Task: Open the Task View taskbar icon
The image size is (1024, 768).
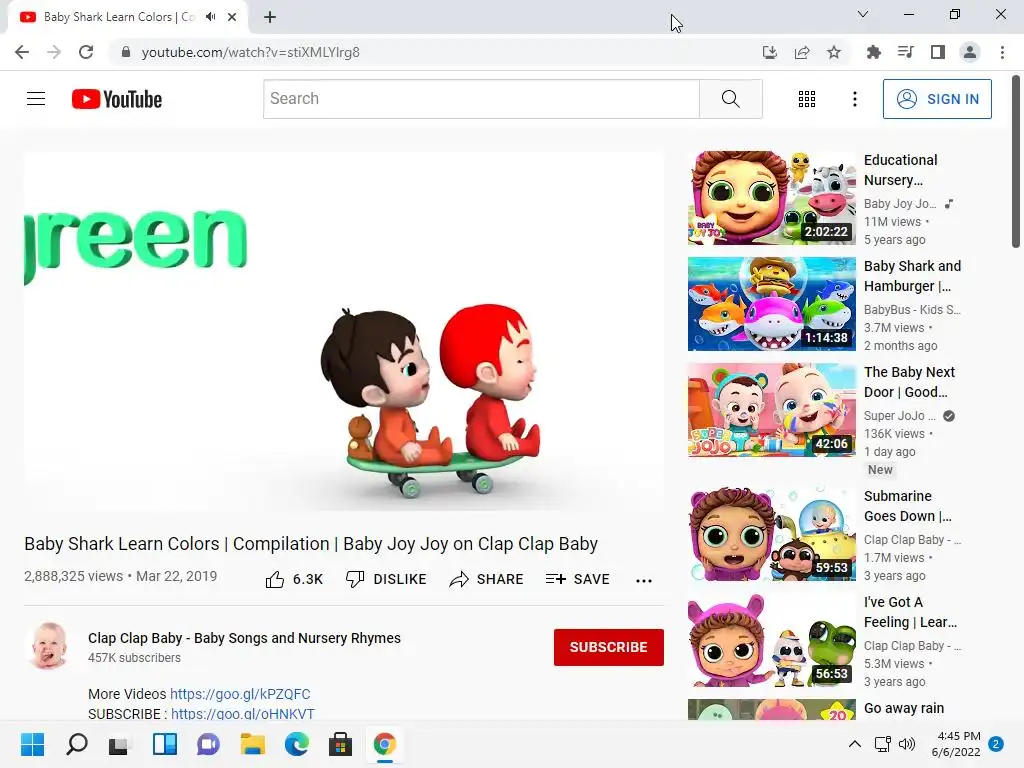Action: [119, 744]
